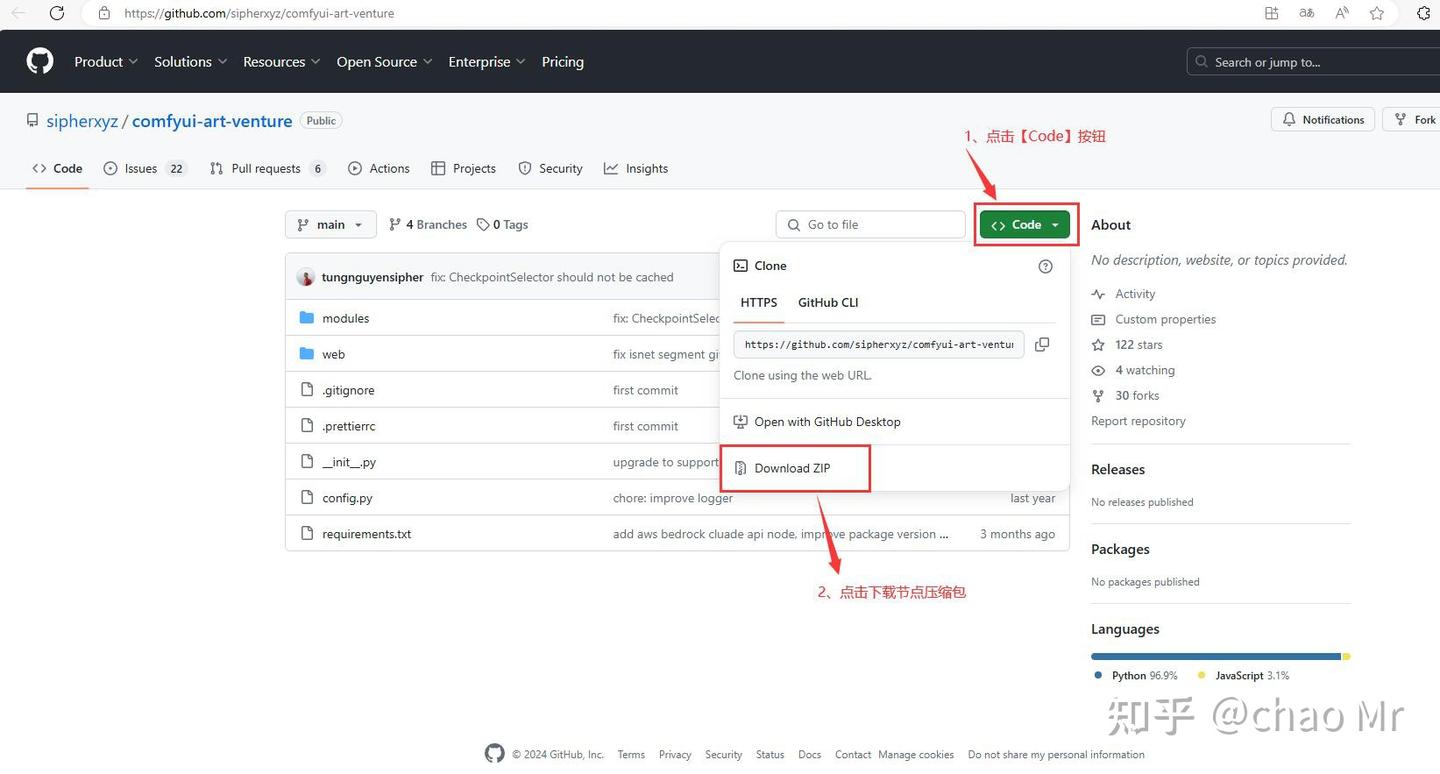
Task: Bookmark page with the star icon
Action: 1377,13
